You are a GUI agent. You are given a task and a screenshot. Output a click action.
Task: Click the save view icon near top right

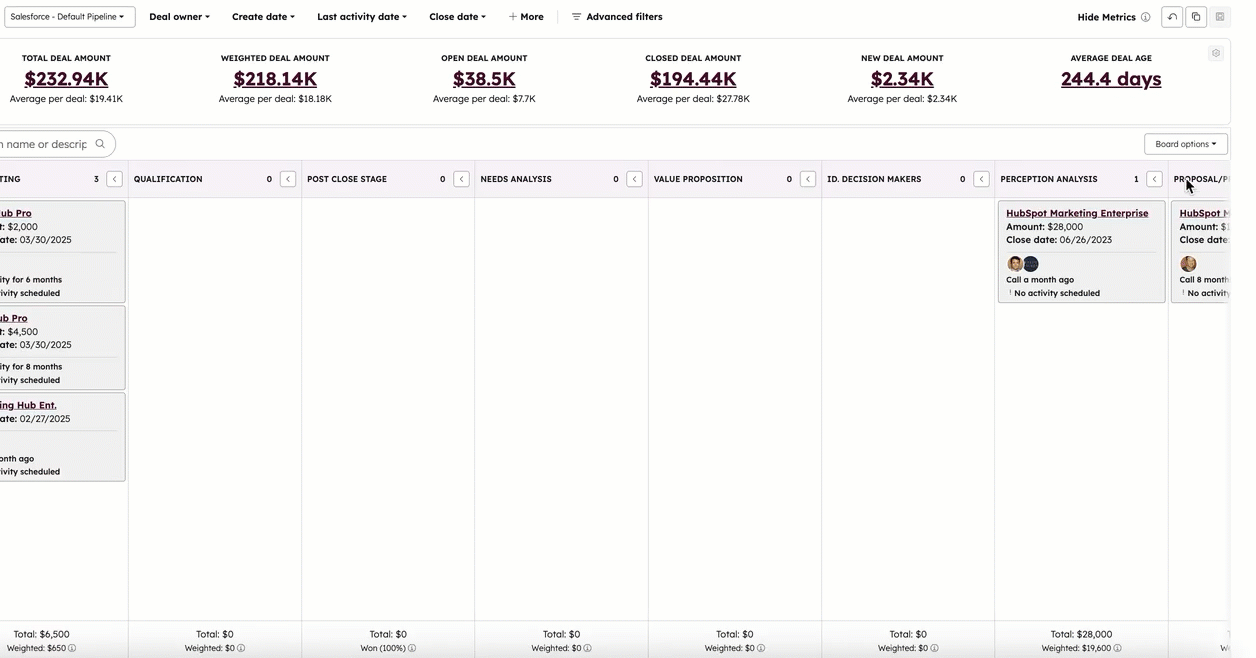1219,16
